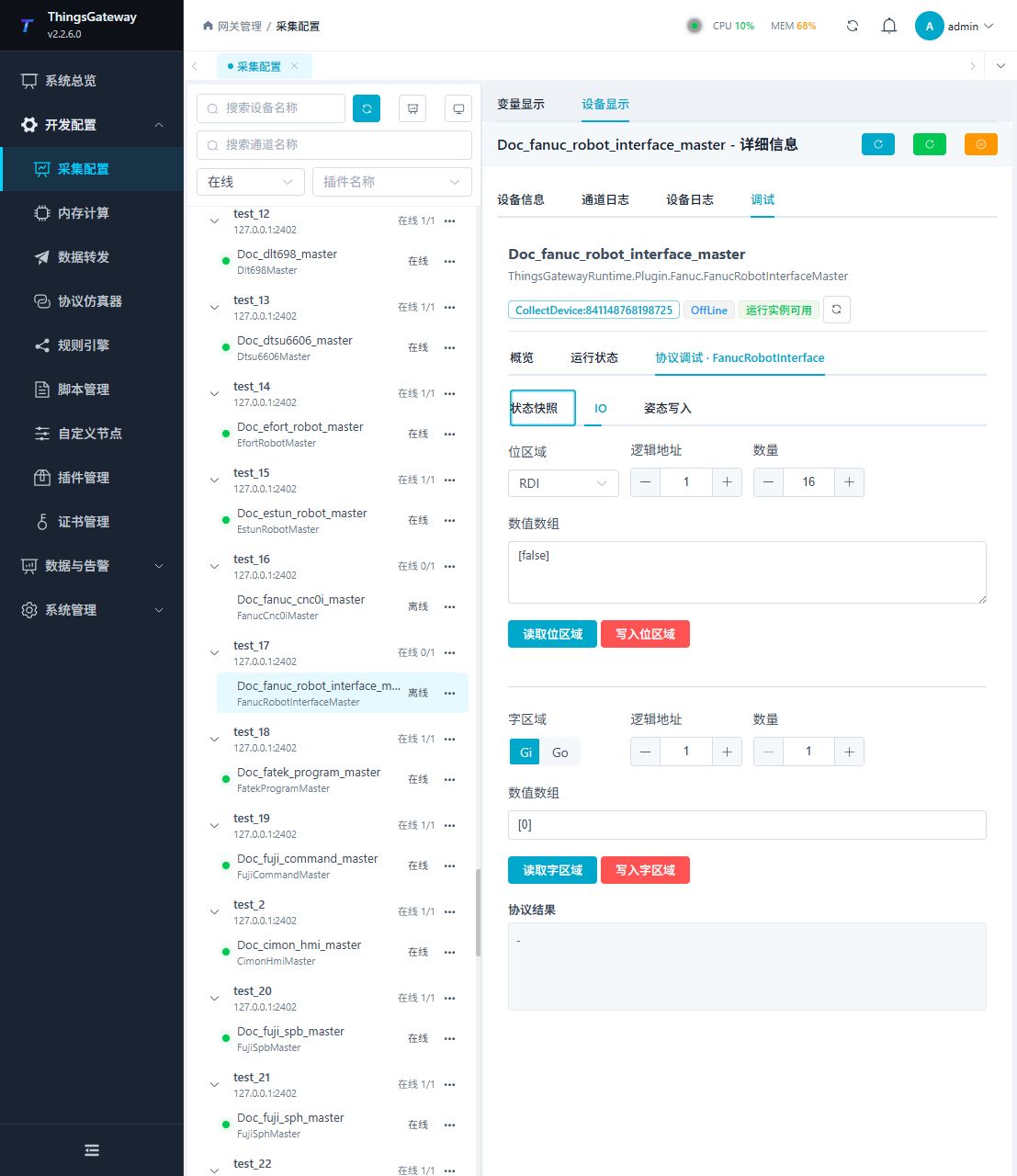Collapse the sidebar with the bottom menu icon

point(92,1150)
